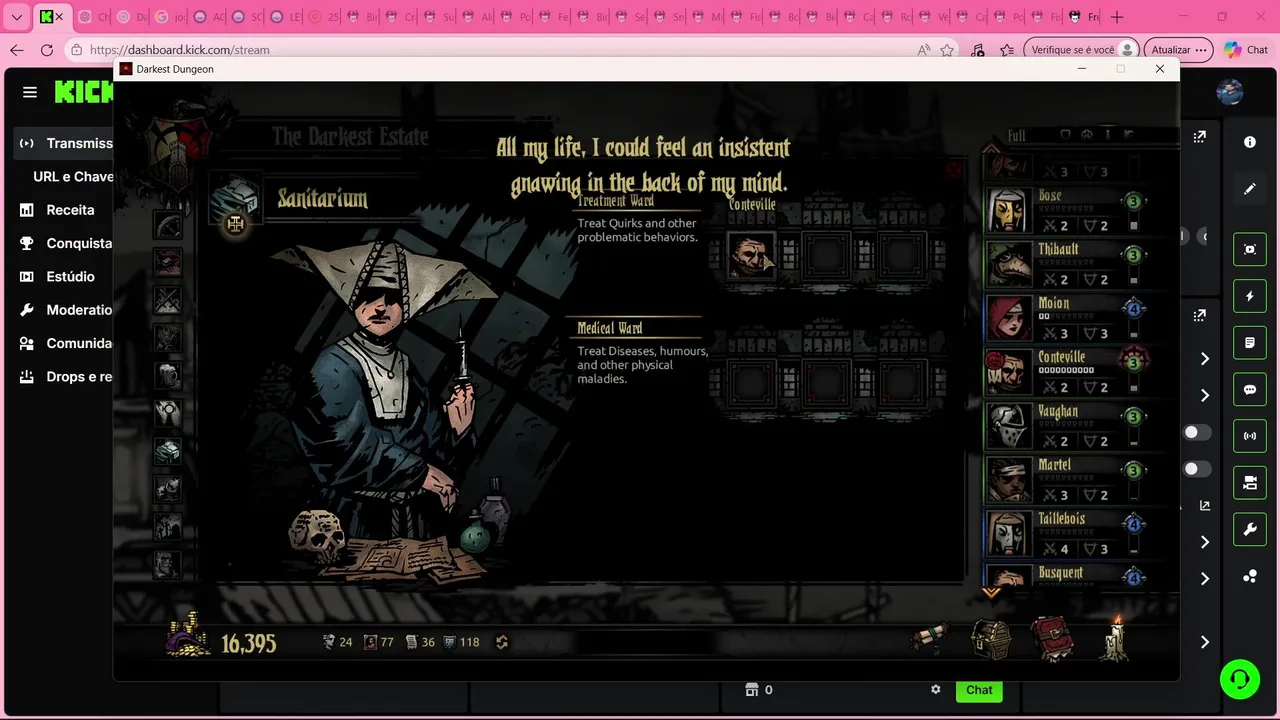Select hero Martel in the roster

(x=1065, y=480)
